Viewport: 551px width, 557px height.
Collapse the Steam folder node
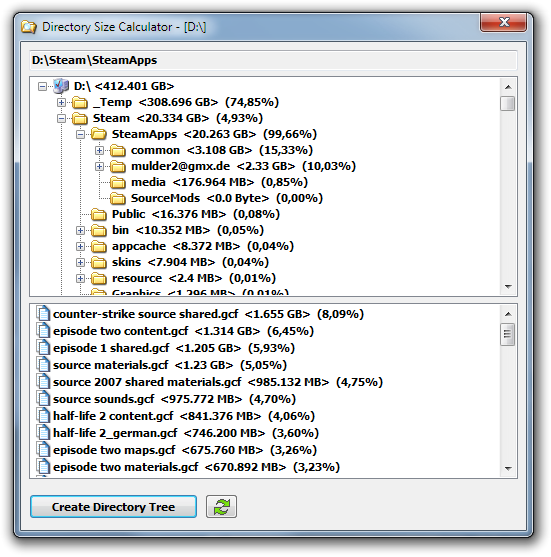[x=61, y=118]
